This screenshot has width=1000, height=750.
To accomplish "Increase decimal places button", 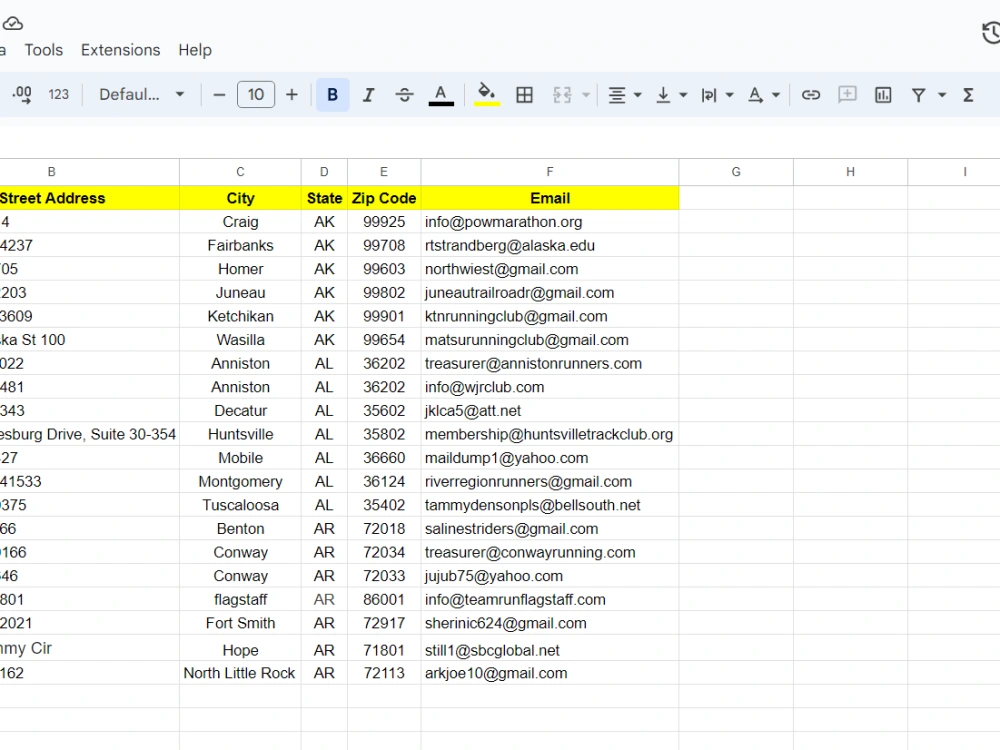I will pos(22,95).
